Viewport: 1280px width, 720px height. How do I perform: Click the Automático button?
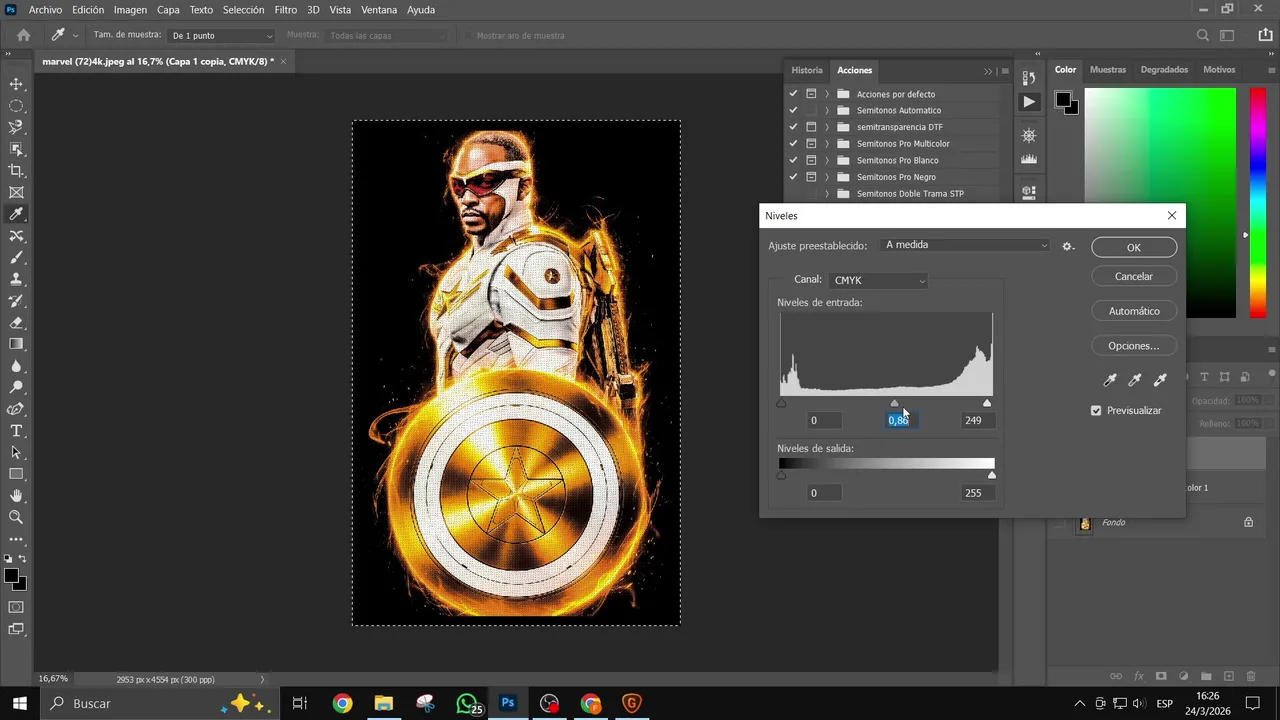tap(1134, 311)
